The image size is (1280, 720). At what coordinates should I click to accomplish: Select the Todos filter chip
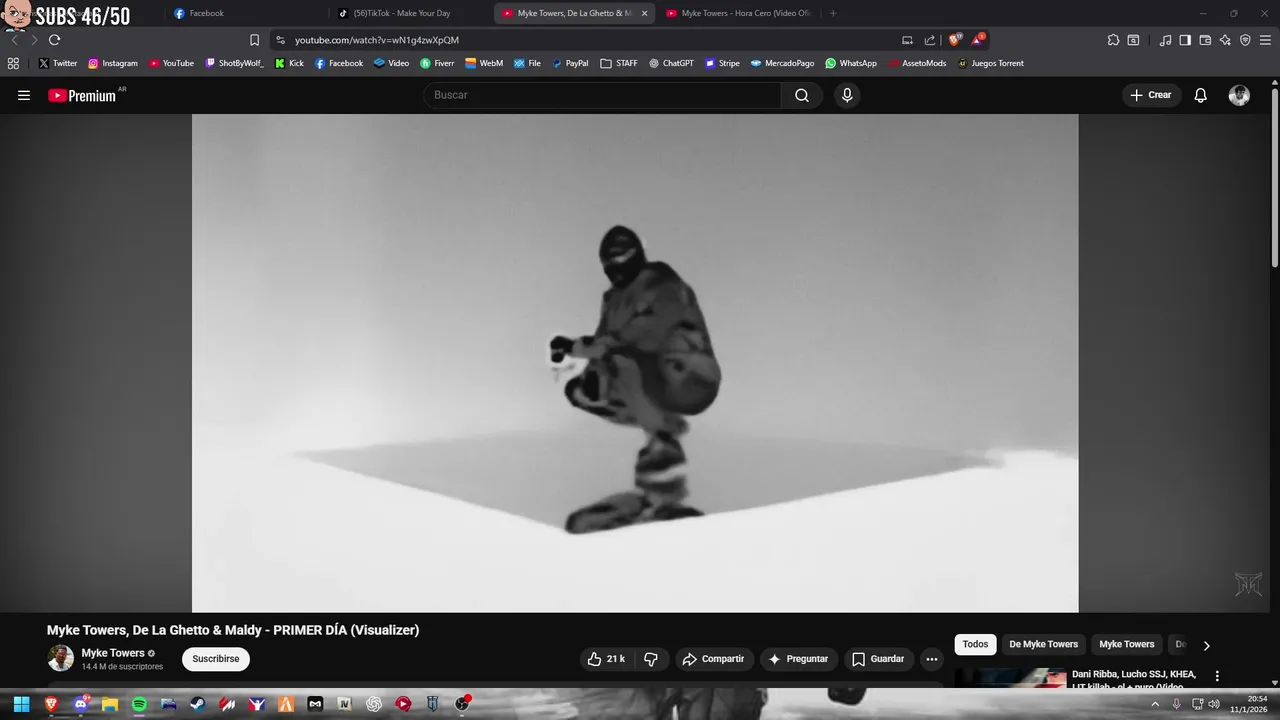(975, 644)
